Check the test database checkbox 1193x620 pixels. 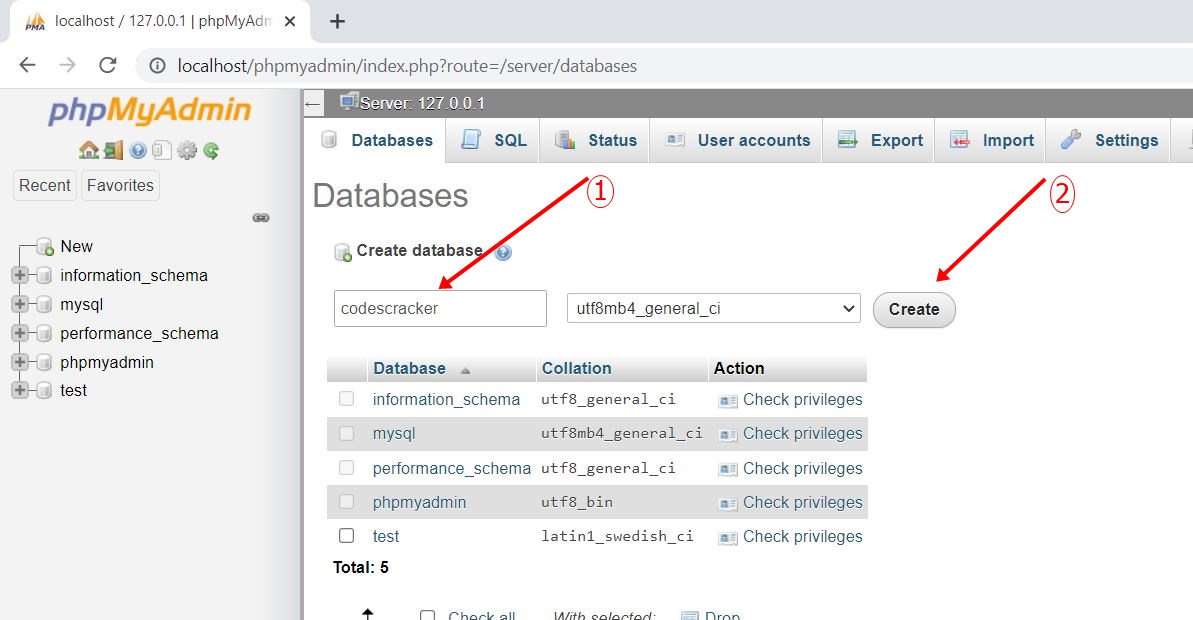click(x=346, y=536)
